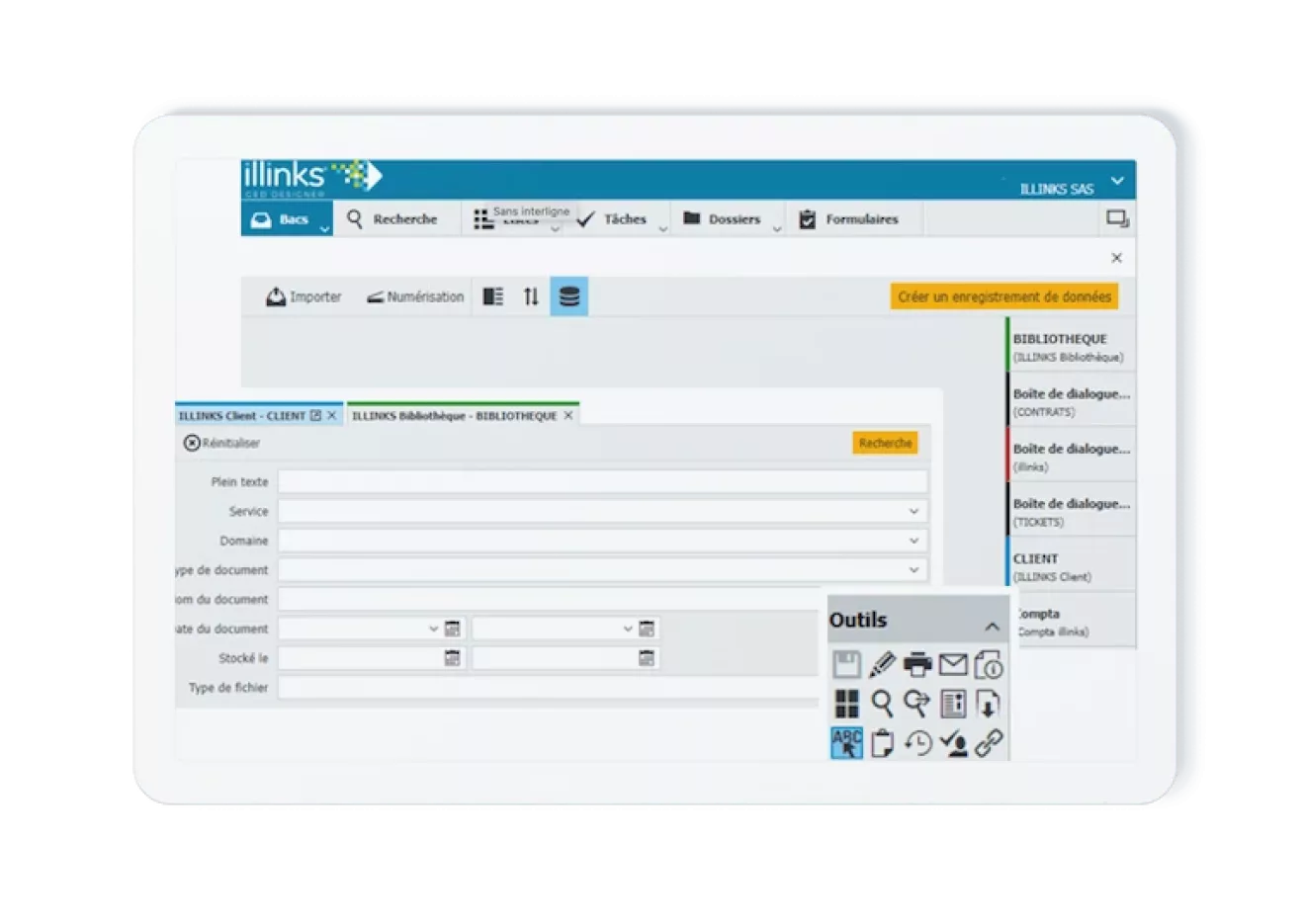Click the grid tiles icon in Outils

pos(847,704)
